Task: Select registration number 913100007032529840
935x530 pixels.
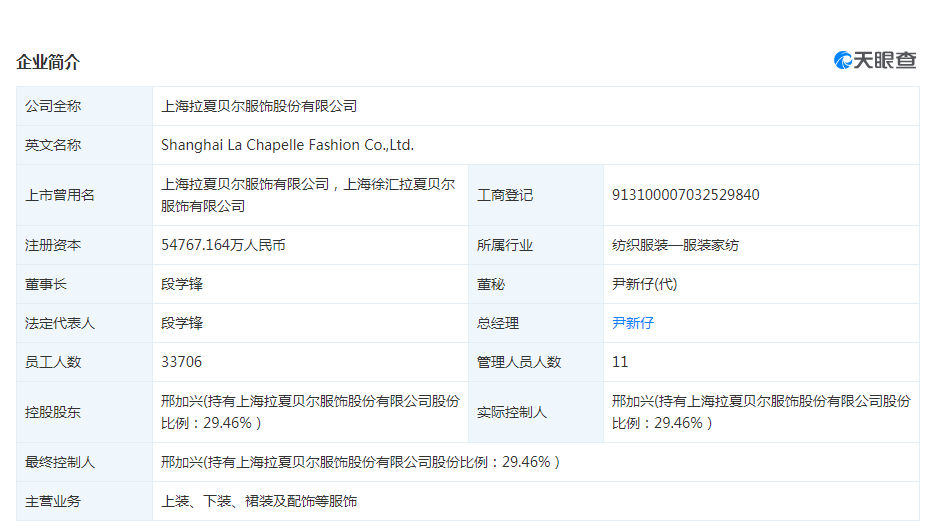Action: (x=686, y=195)
